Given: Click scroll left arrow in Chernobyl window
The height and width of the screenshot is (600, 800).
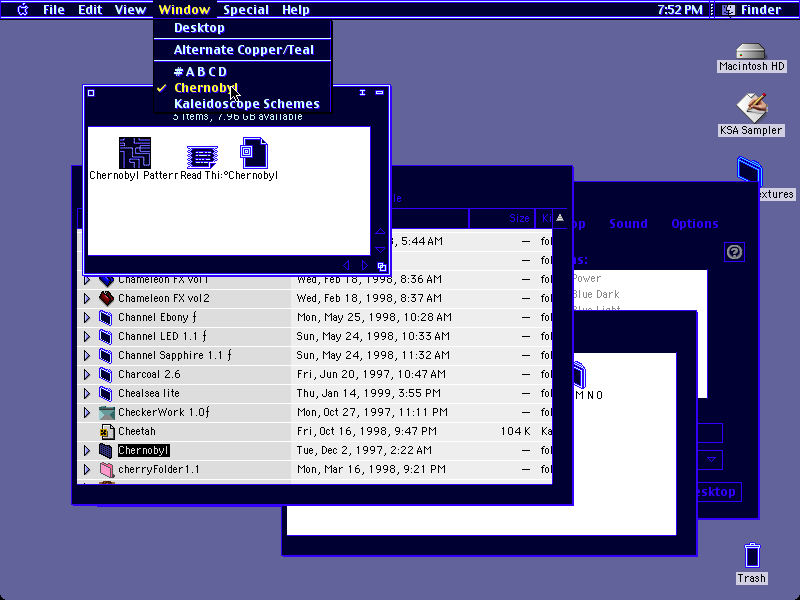Looking at the screenshot, I should [x=346, y=265].
